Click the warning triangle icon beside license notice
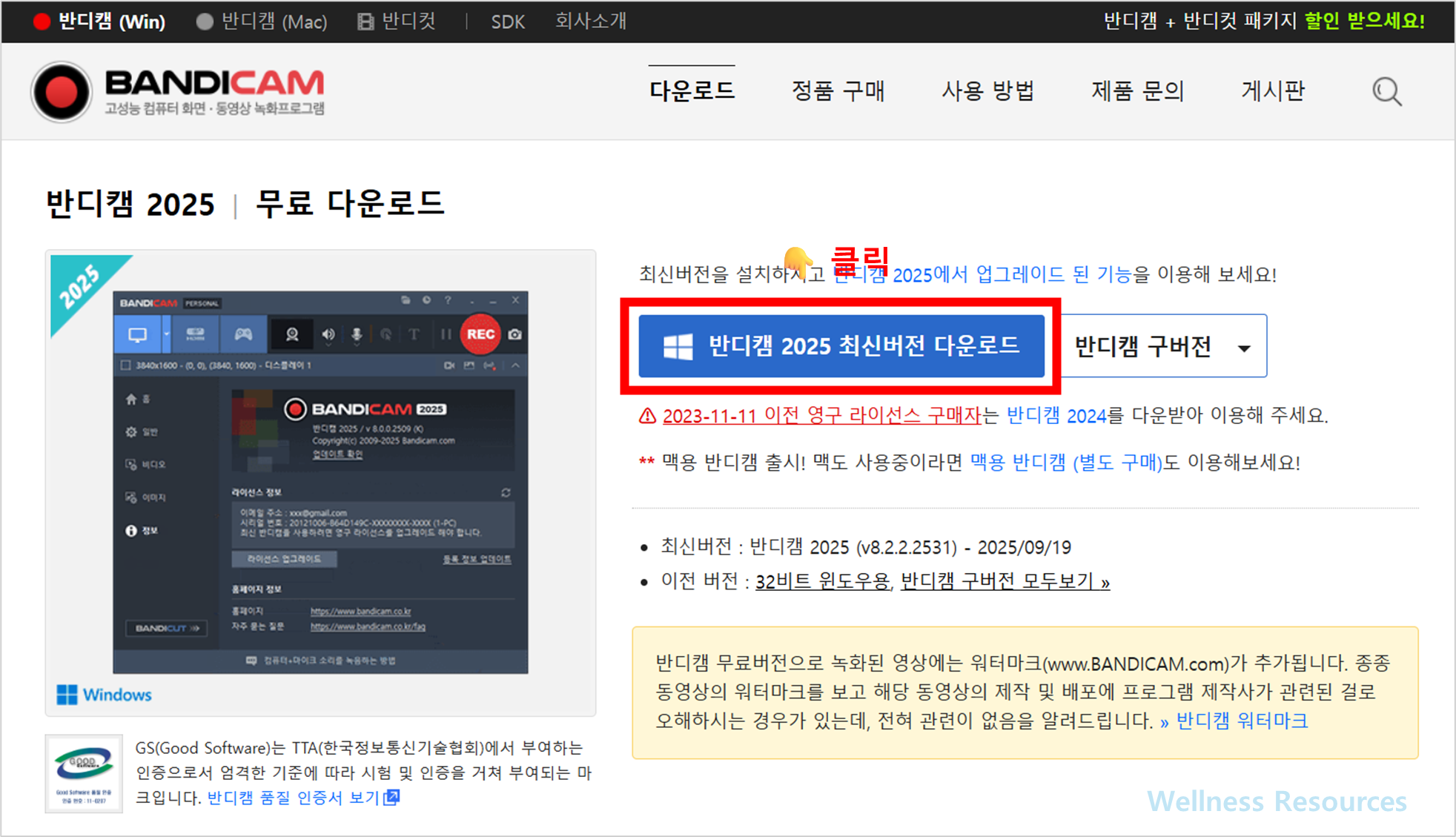The image size is (1456, 837). (647, 416)
